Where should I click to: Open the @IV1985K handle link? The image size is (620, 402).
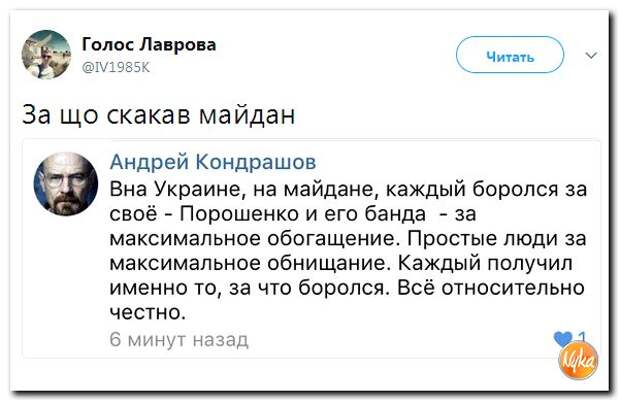click(116, 68)
